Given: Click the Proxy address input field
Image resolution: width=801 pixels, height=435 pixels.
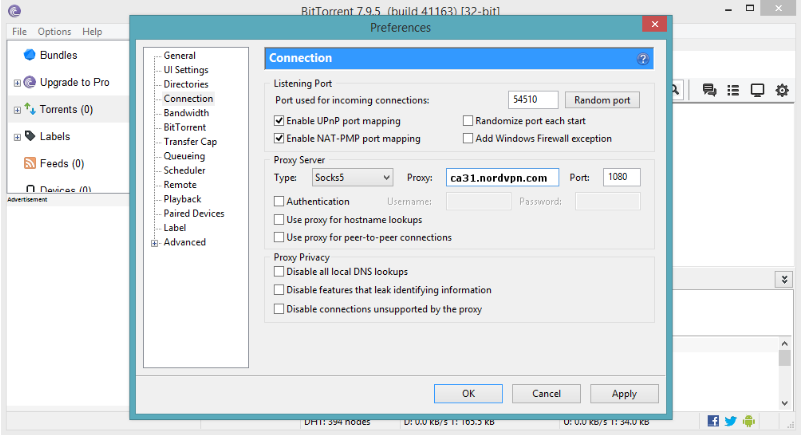Looking at the screenshot, I should 502,178.
